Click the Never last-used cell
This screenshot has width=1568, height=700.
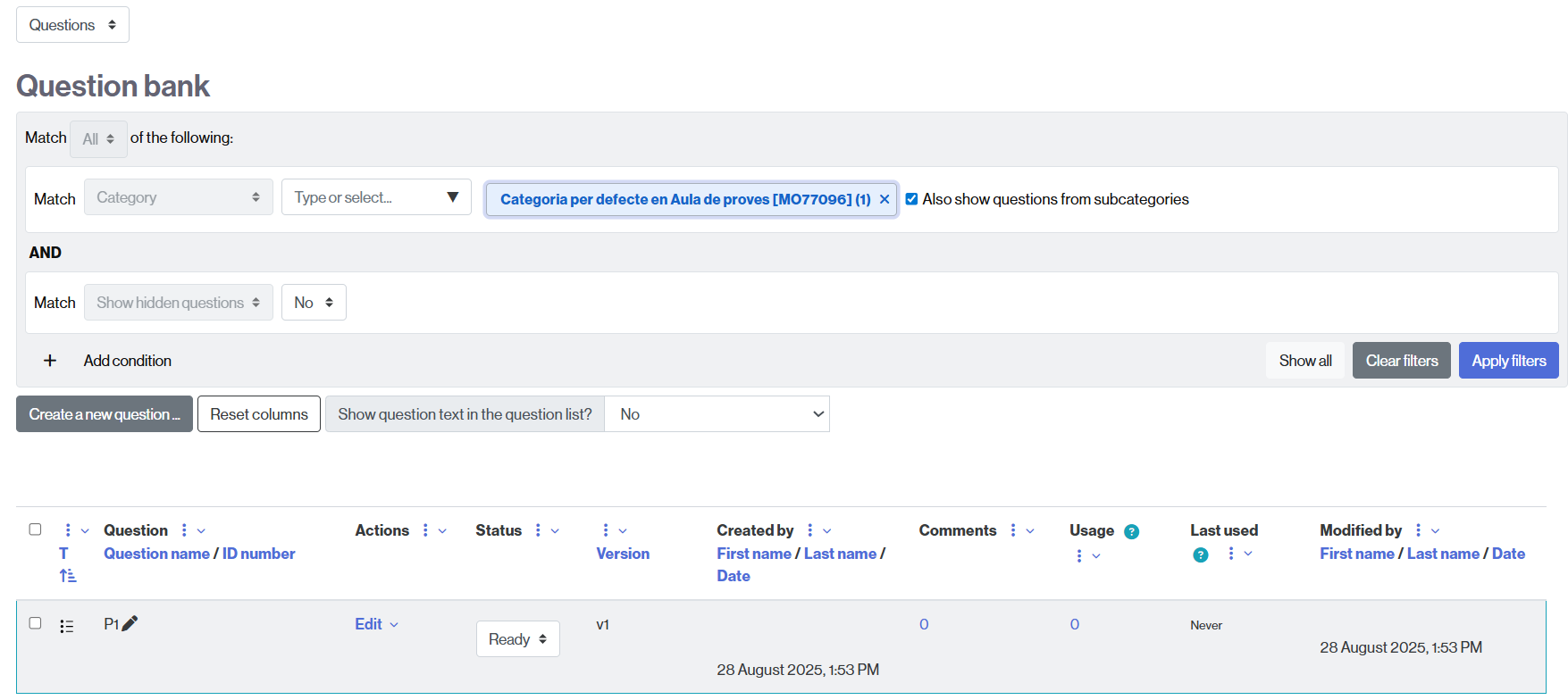[x=1206, y=625]
